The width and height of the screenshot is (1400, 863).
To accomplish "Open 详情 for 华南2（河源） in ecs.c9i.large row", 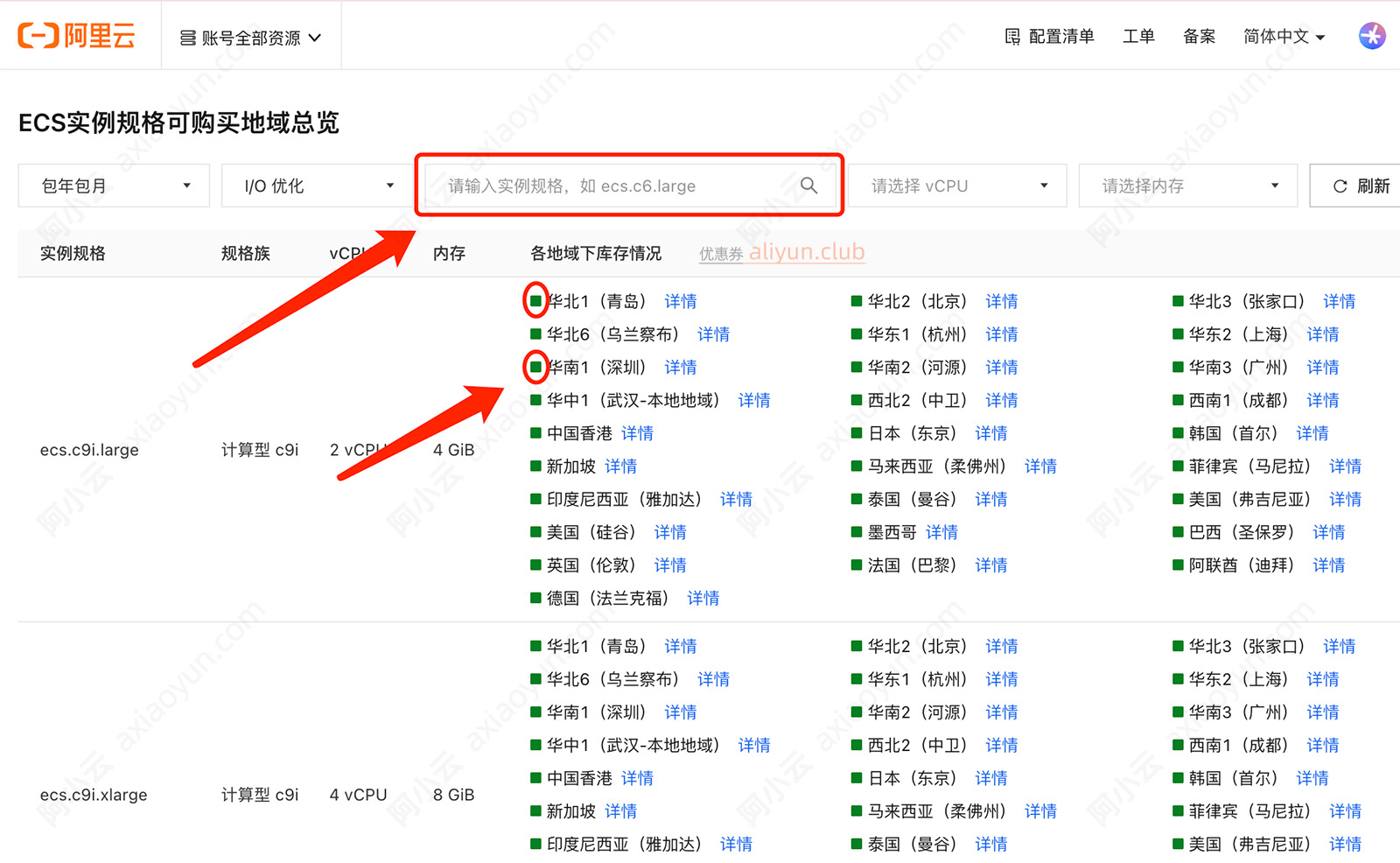I will coord(1002,368).
